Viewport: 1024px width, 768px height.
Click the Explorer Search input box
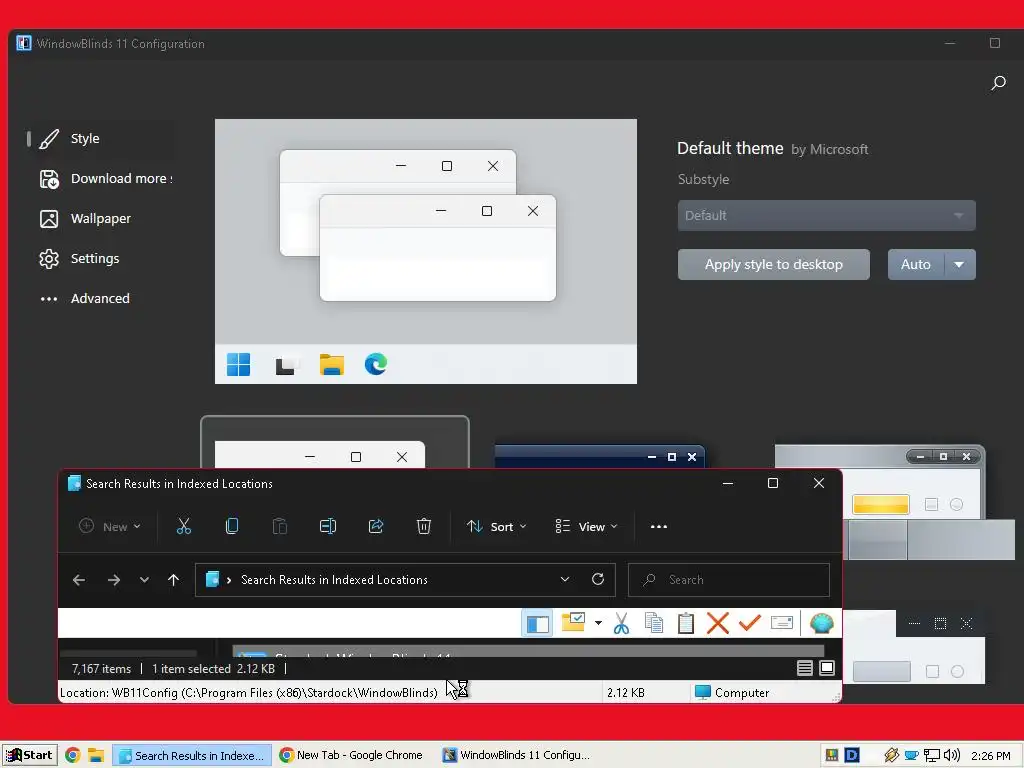(729, 580)
